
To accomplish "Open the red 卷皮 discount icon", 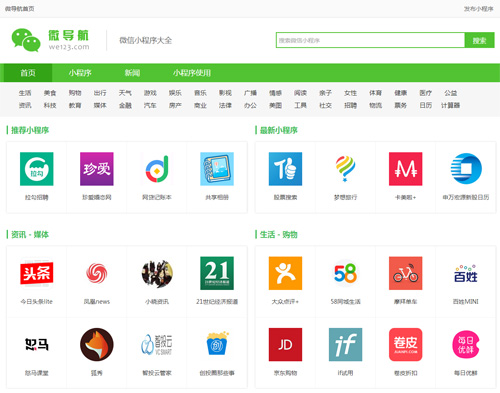I will tap(406, 344).
